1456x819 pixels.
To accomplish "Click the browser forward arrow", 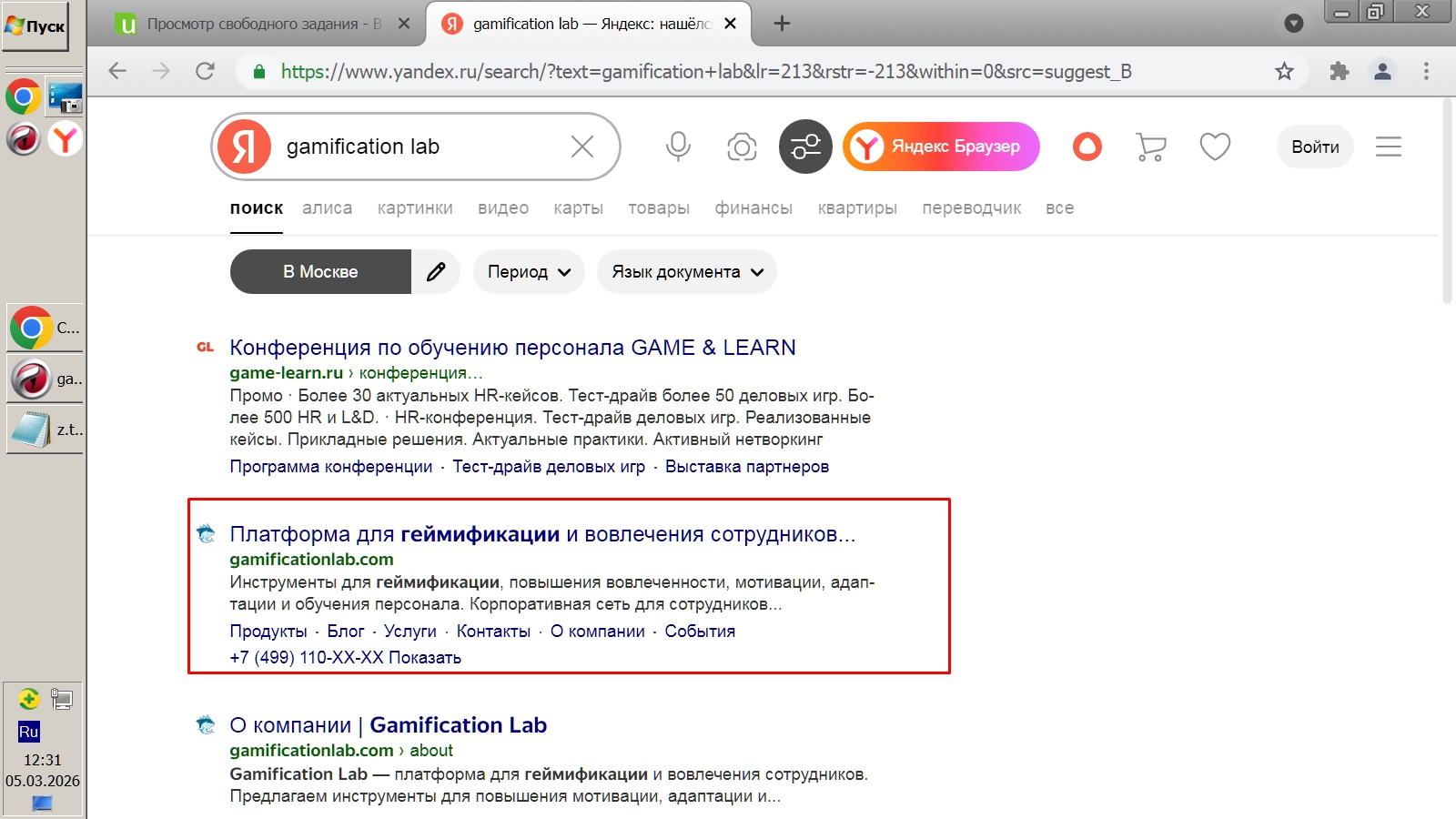I will 161,71.
